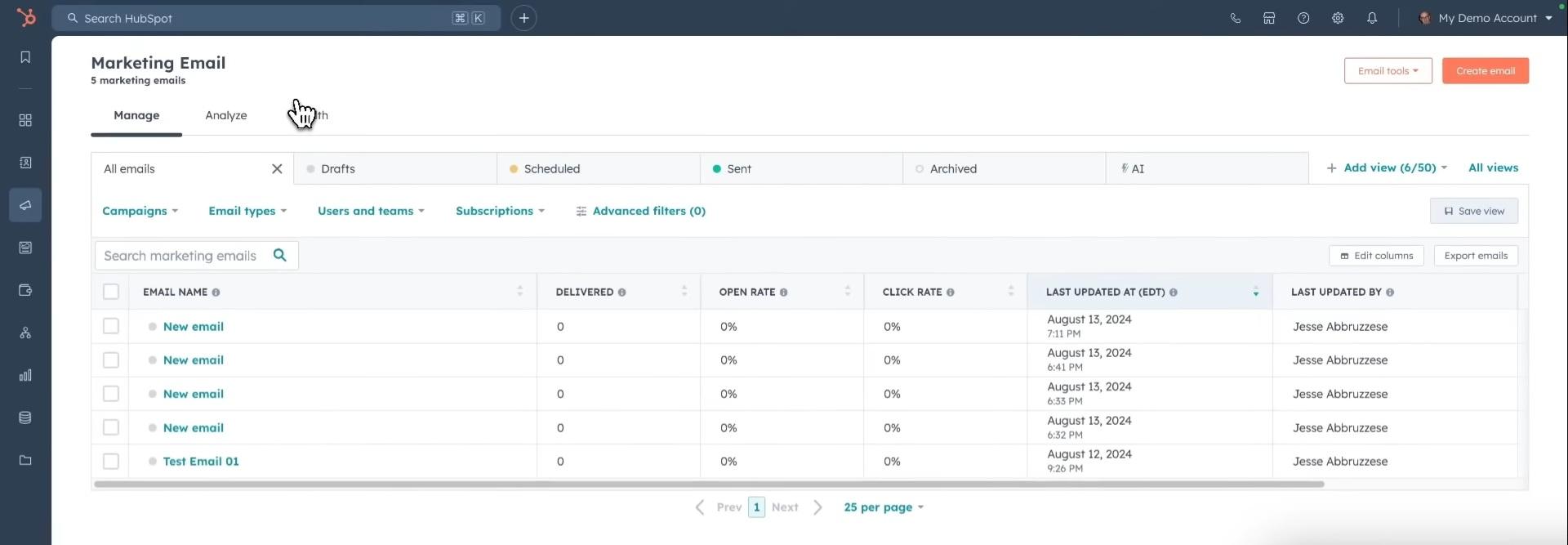Click Delivered column info icon

(621, 293)
